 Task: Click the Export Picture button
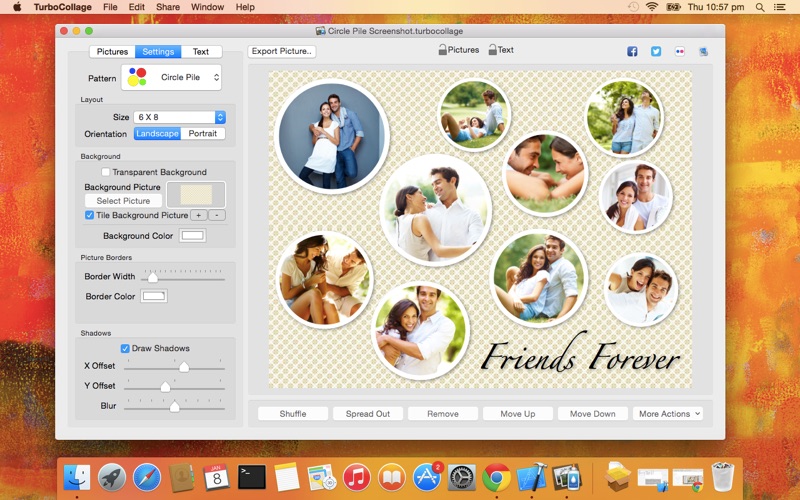[282, 51]
